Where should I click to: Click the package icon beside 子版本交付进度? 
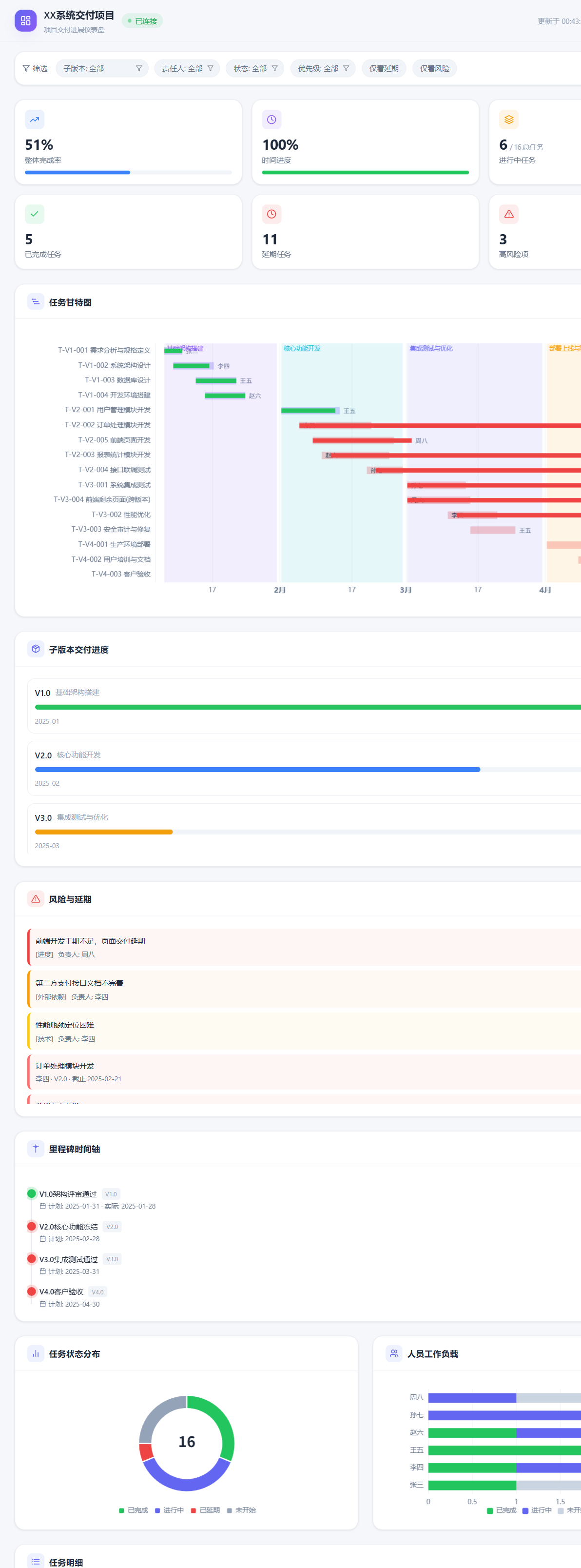point(36,649)
